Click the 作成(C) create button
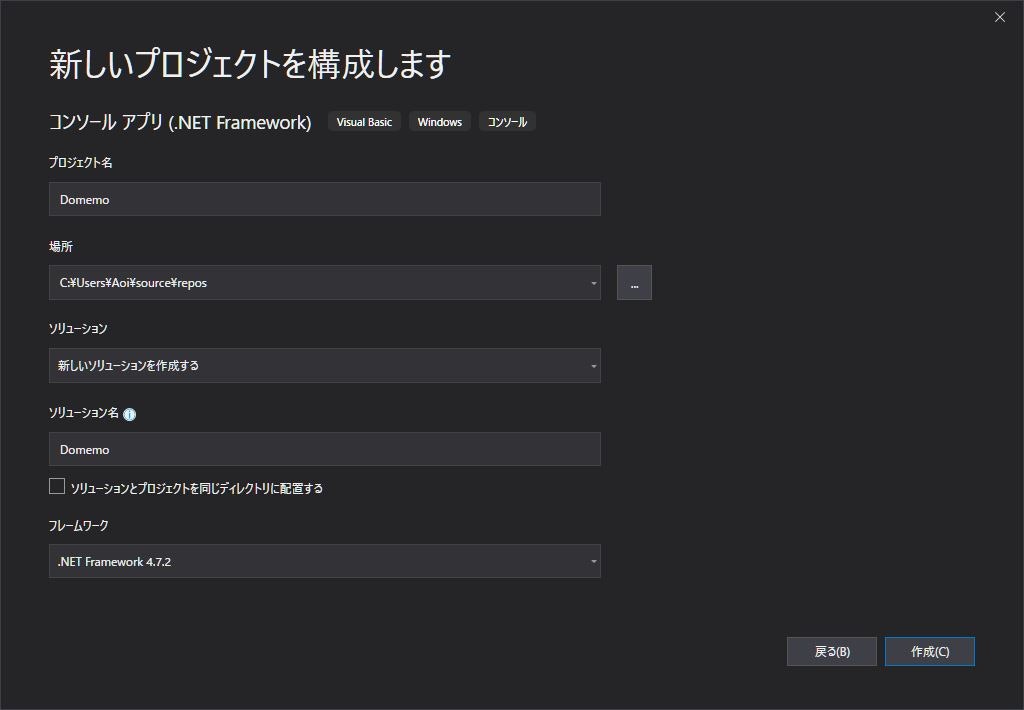Viewport: 1024px width, 710px height. point(929,651)
